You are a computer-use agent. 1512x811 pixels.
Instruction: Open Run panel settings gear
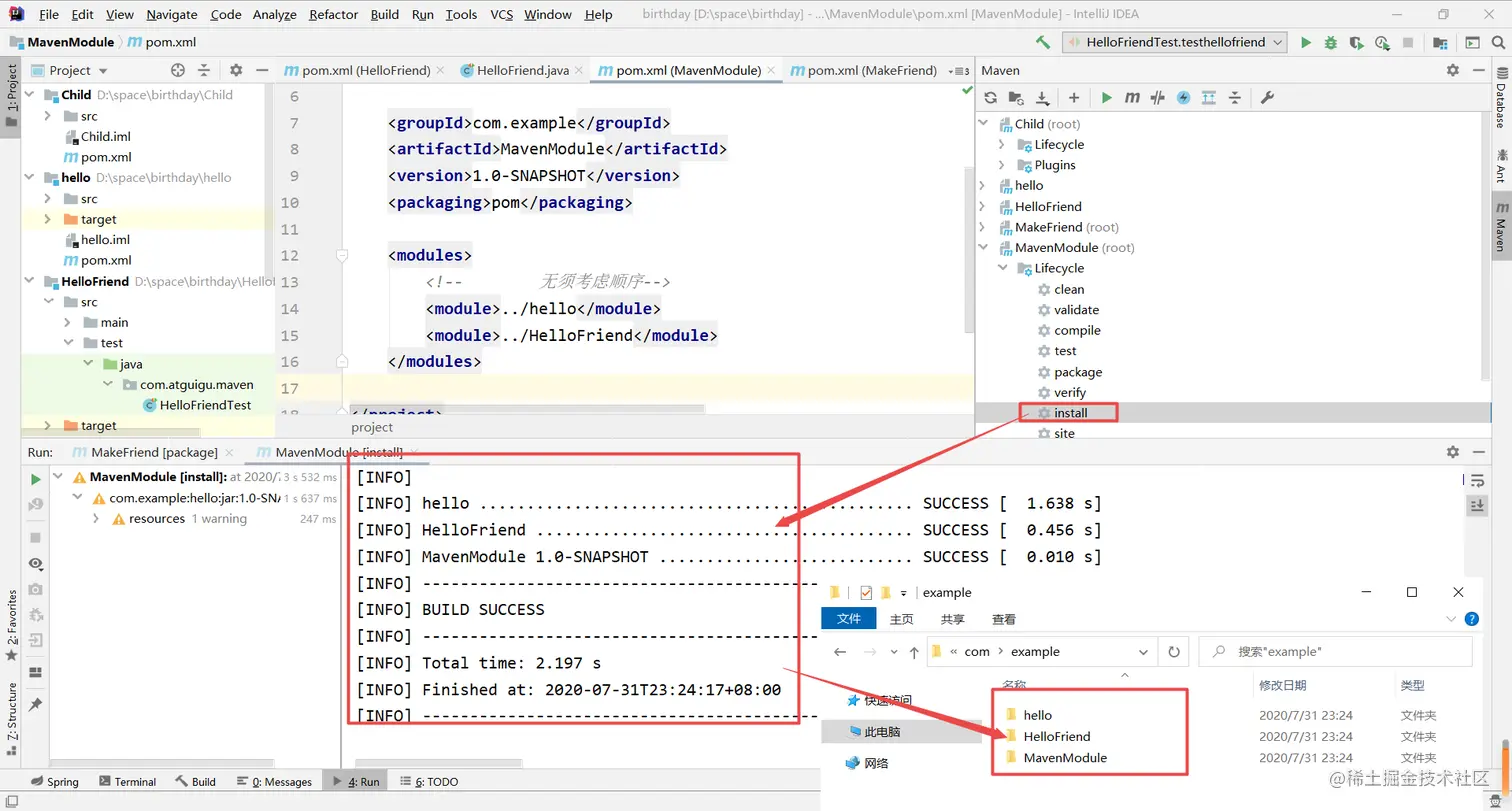click(x=1453, y=452)
